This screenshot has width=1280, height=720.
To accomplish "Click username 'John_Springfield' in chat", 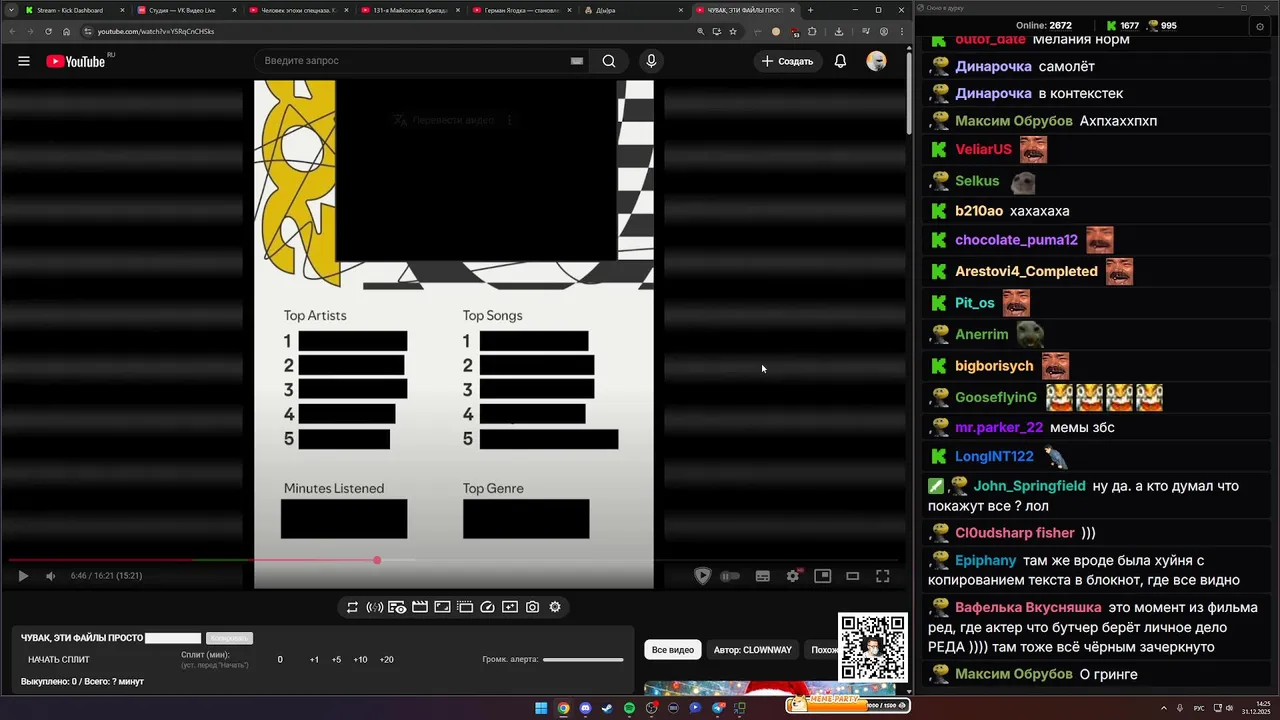I will [x=1029, y=486].
